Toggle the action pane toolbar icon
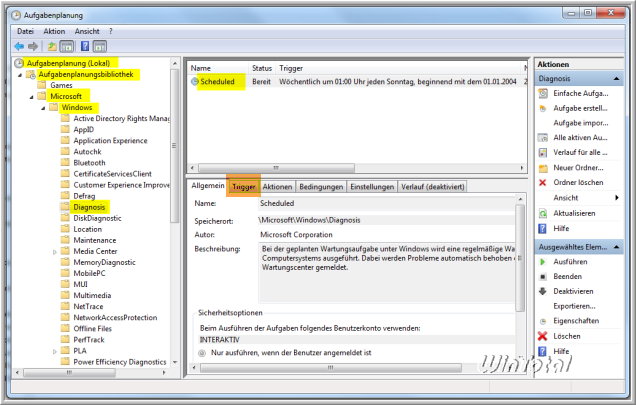The width and height of the screenshot is (636, 405). pos(100,46)
